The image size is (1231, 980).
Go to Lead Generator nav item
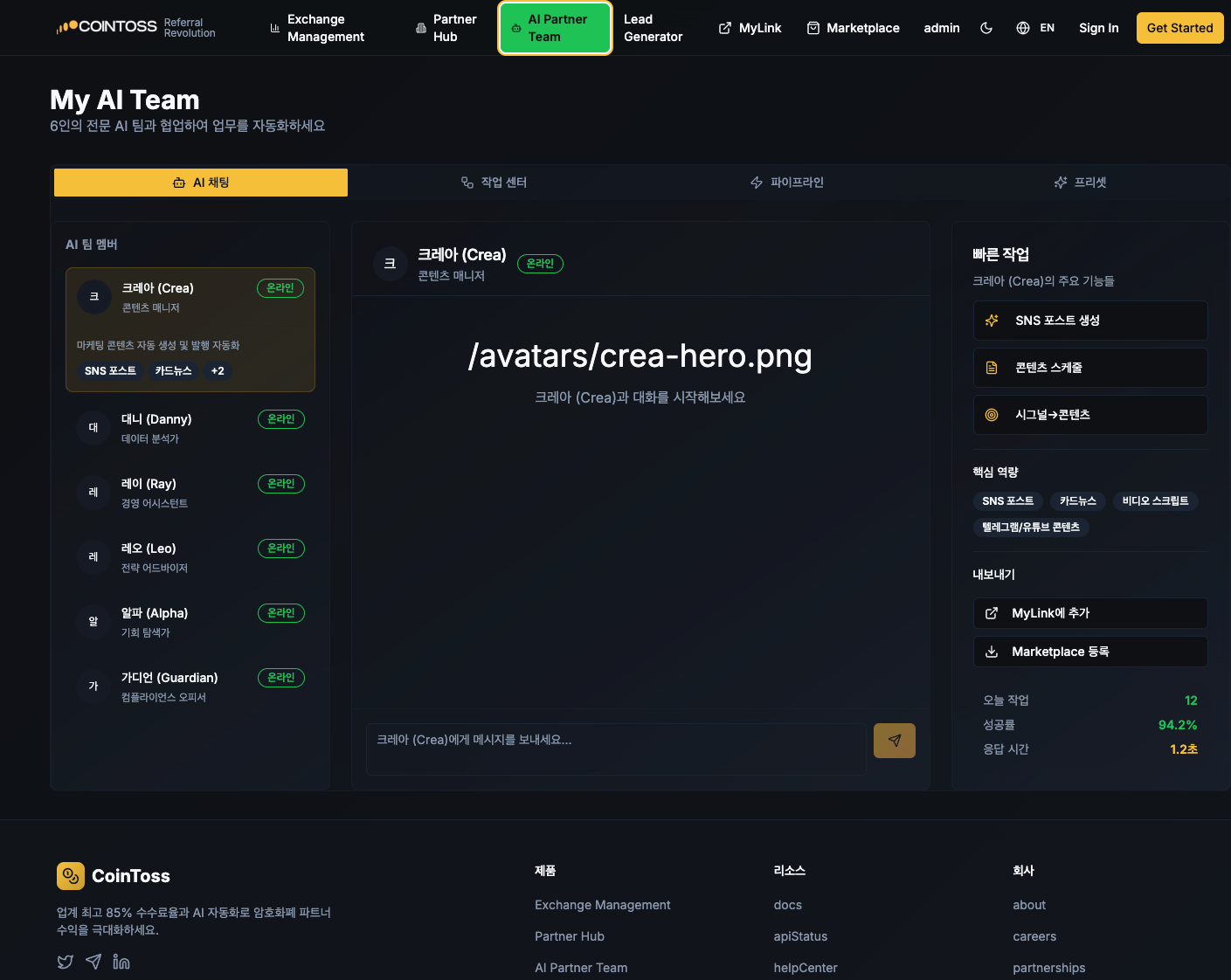(654, 28)
